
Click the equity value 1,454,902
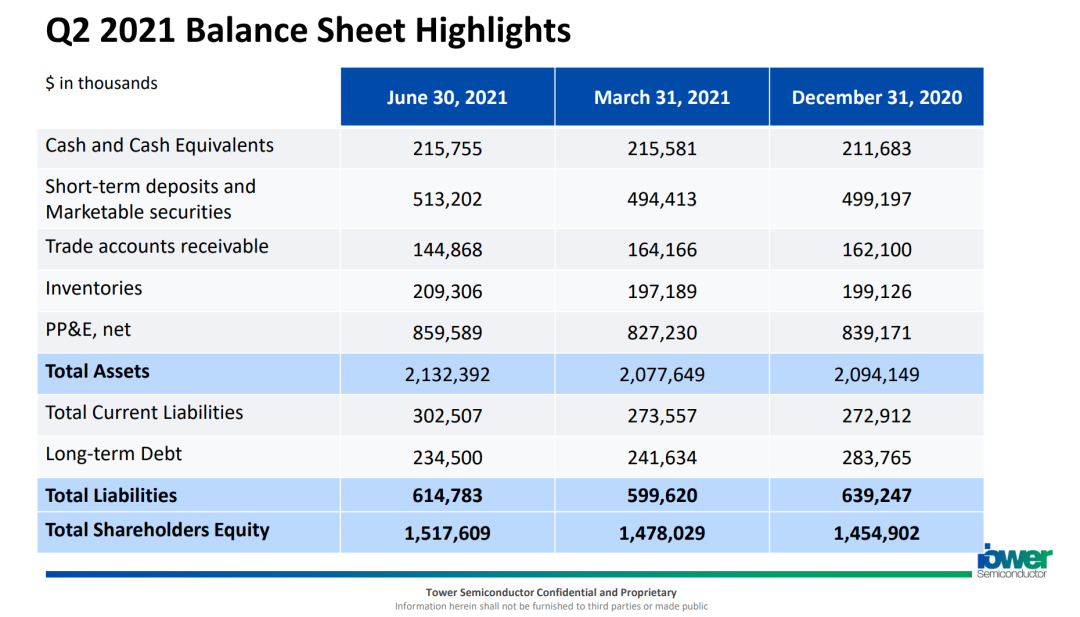[877, 533]
